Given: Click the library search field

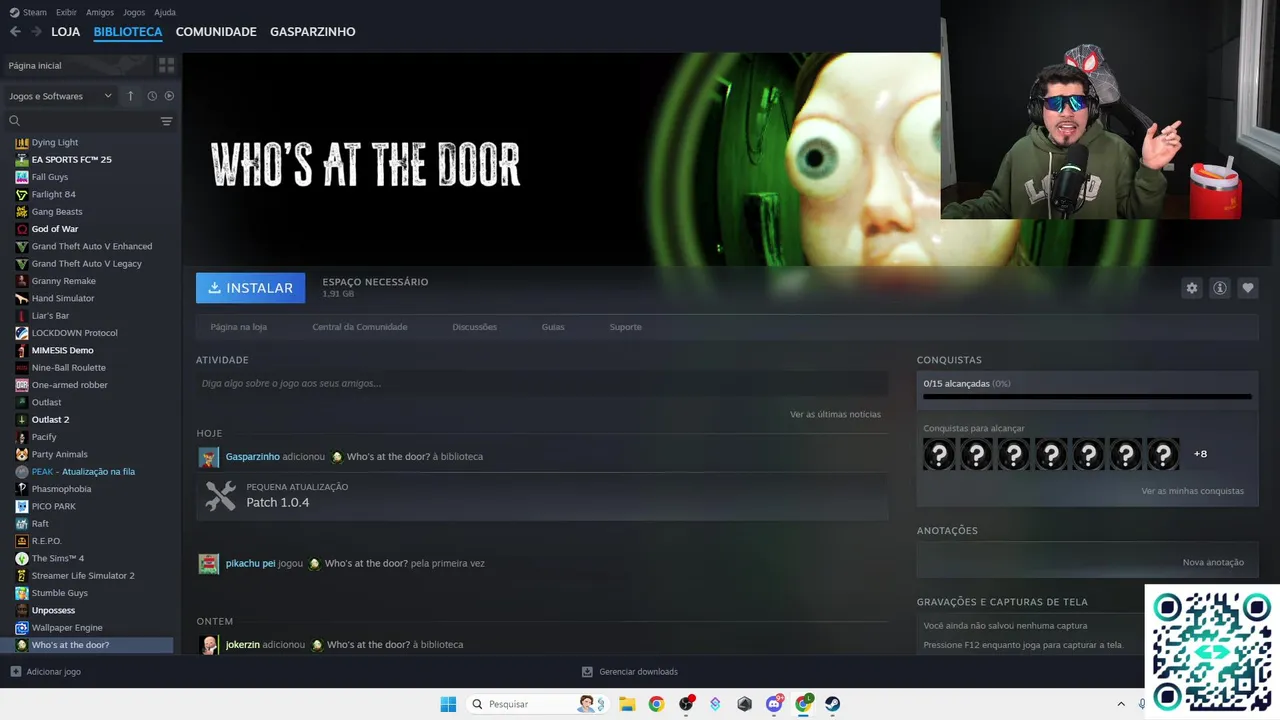Looking at the screenshot, I should [82, 121].
